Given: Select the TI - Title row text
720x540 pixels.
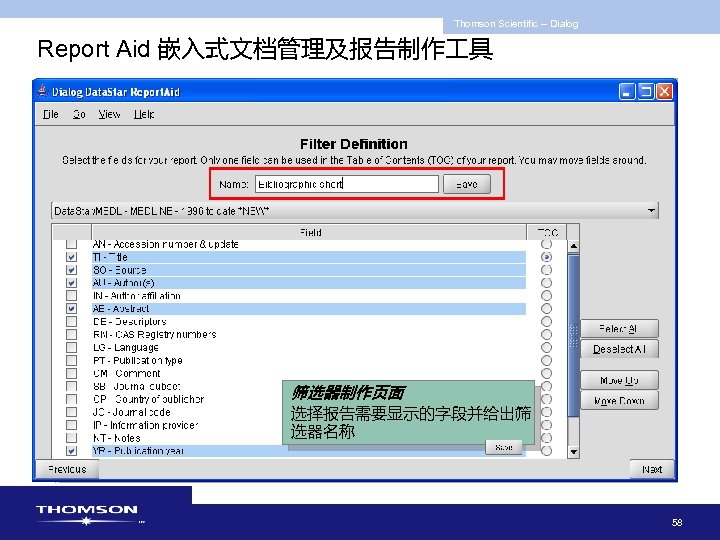Looking at the screenshot, I should pos(110,257).
